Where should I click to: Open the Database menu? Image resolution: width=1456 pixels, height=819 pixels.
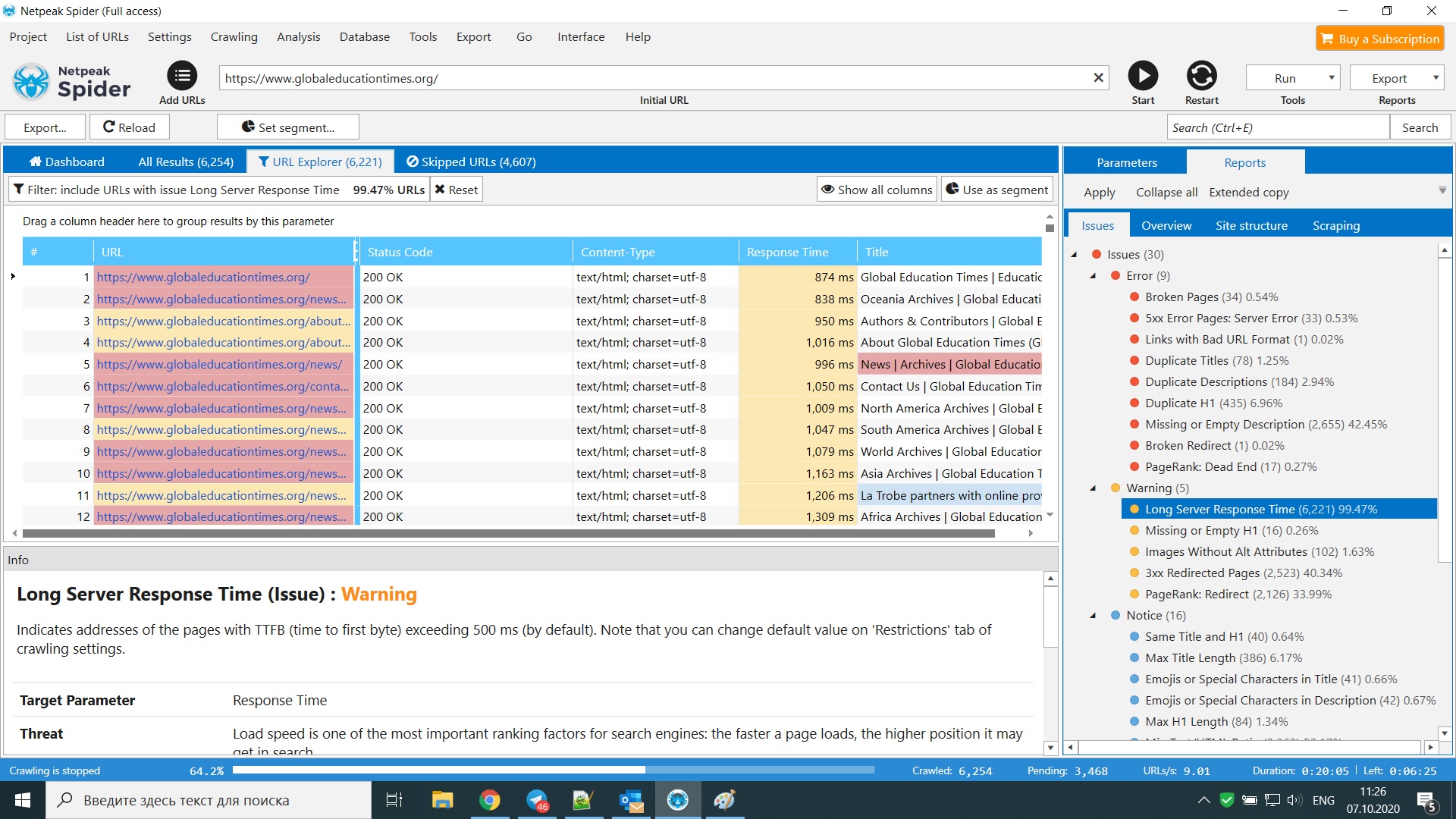tap(364, 36)
